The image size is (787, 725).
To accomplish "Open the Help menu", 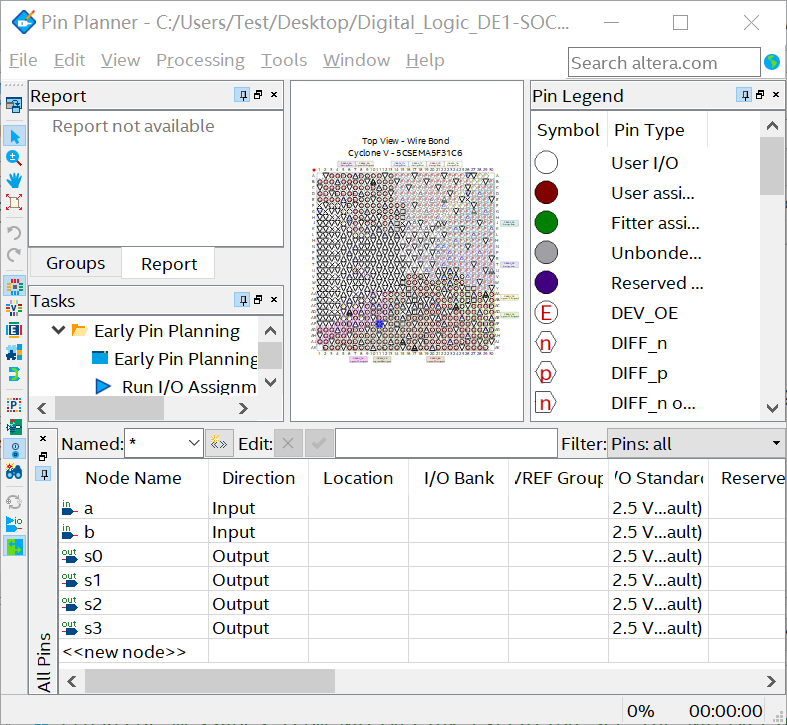I will [425, 60].
